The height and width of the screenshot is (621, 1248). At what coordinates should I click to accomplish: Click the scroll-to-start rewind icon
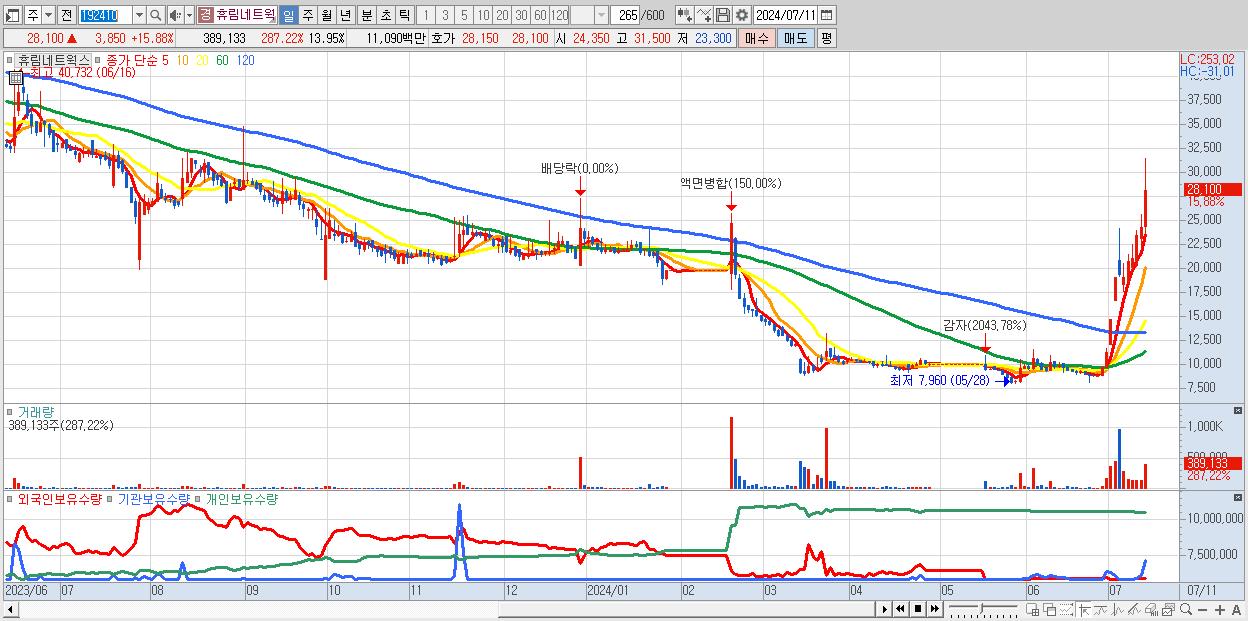point(900,609)
